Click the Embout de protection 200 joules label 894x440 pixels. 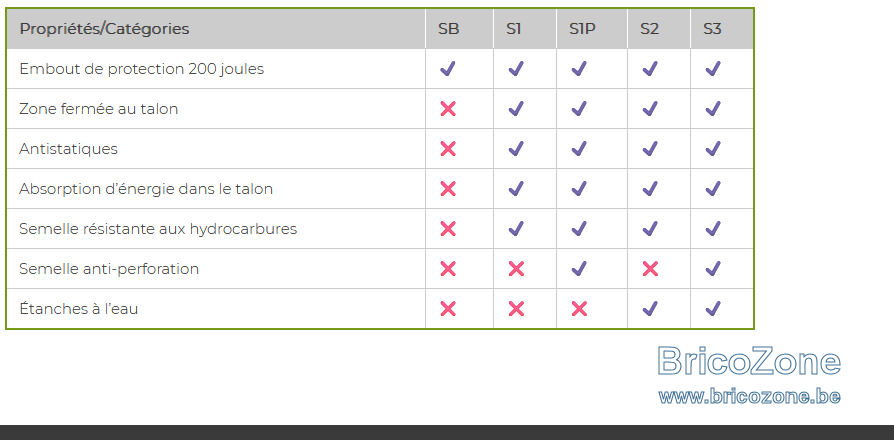pyautogui.click(x=141, y=69)
